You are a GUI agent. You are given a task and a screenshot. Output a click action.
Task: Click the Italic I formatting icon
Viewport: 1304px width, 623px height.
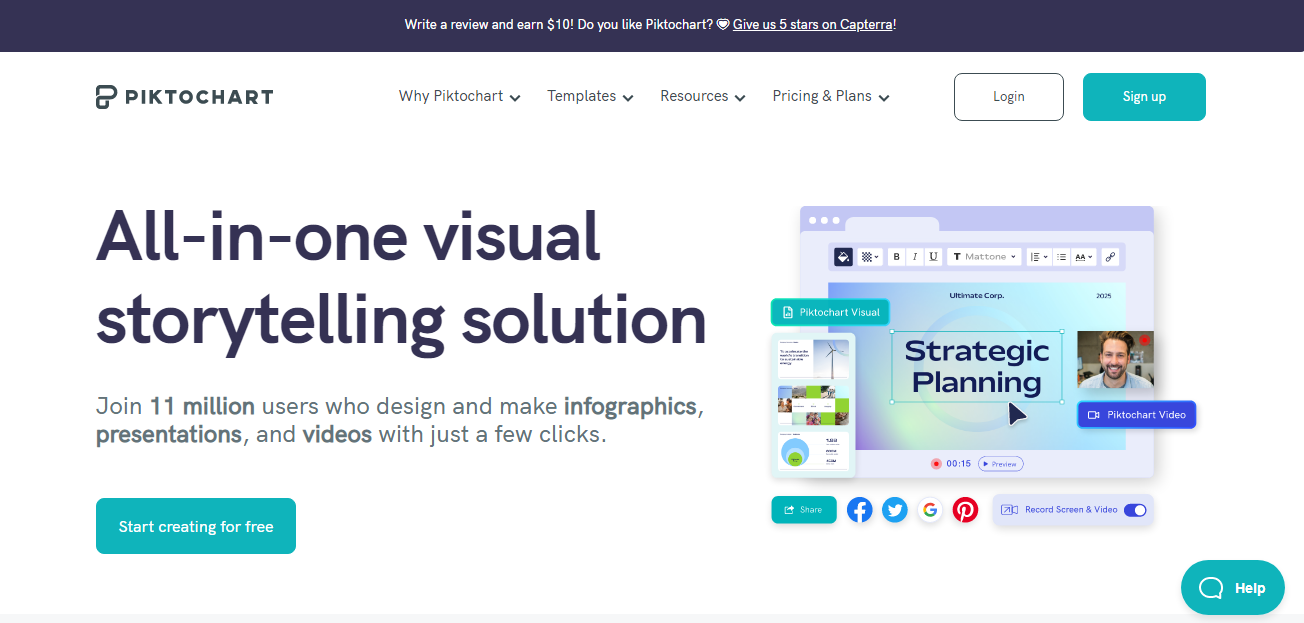tap(915, 257)
